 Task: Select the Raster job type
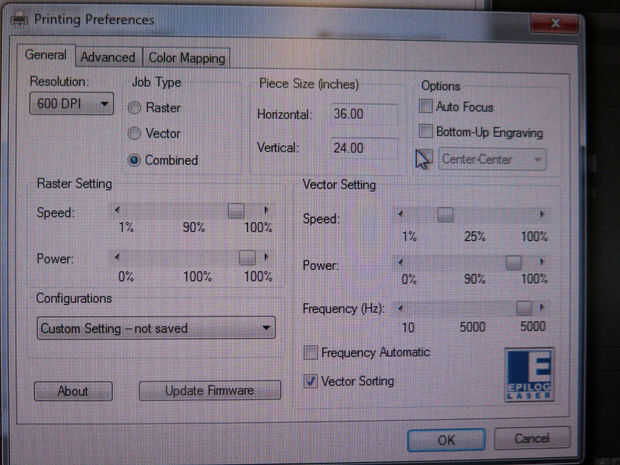(134, 108)
